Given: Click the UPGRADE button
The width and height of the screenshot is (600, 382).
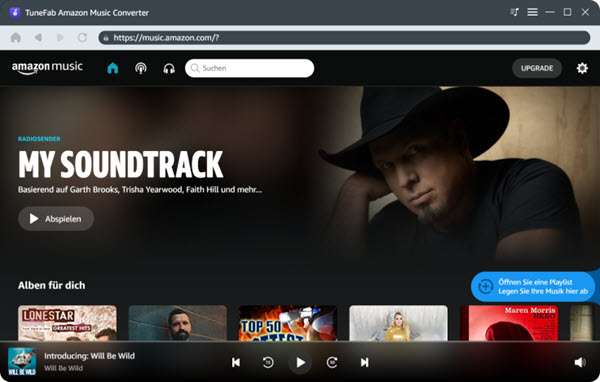Looking at the screenshot, I should (537, 68).
